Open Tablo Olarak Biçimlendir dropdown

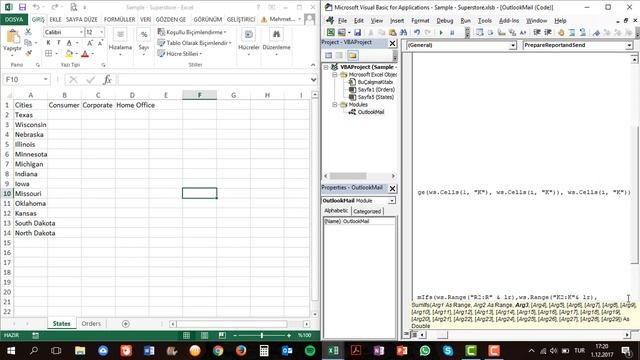[x=194, y=42]
